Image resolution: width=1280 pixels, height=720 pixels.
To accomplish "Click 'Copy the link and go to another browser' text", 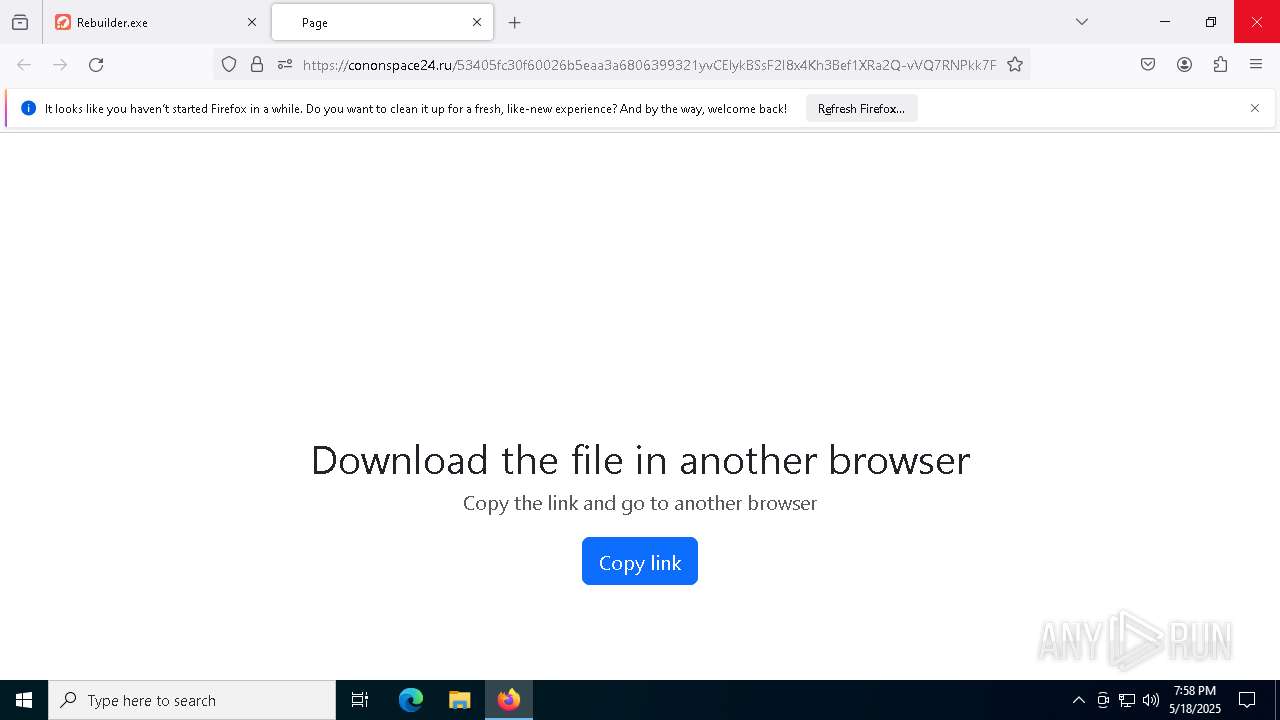I will [640, 503].
